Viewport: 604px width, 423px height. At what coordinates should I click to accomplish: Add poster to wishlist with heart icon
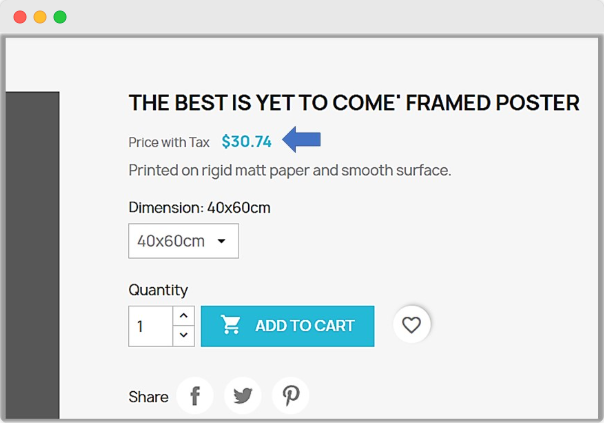(x=411, y=325)
